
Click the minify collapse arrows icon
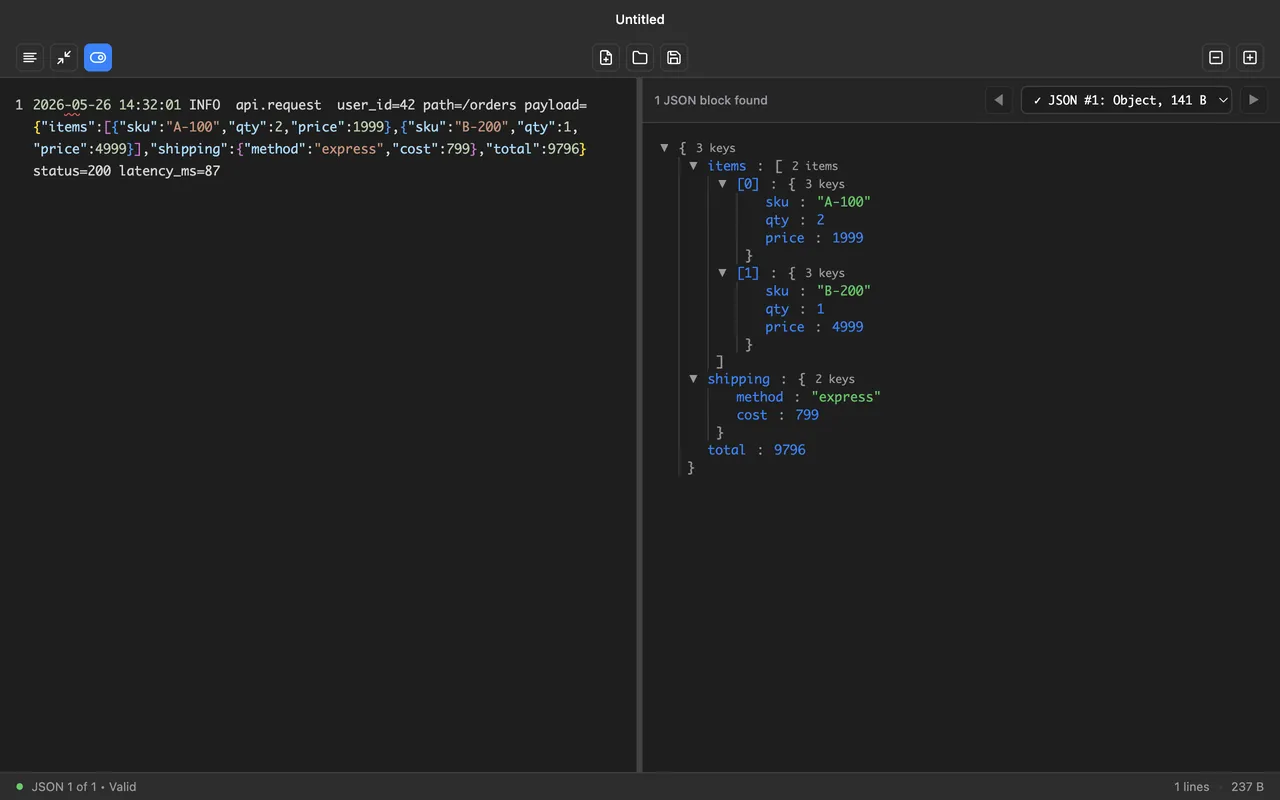(64, 58)
